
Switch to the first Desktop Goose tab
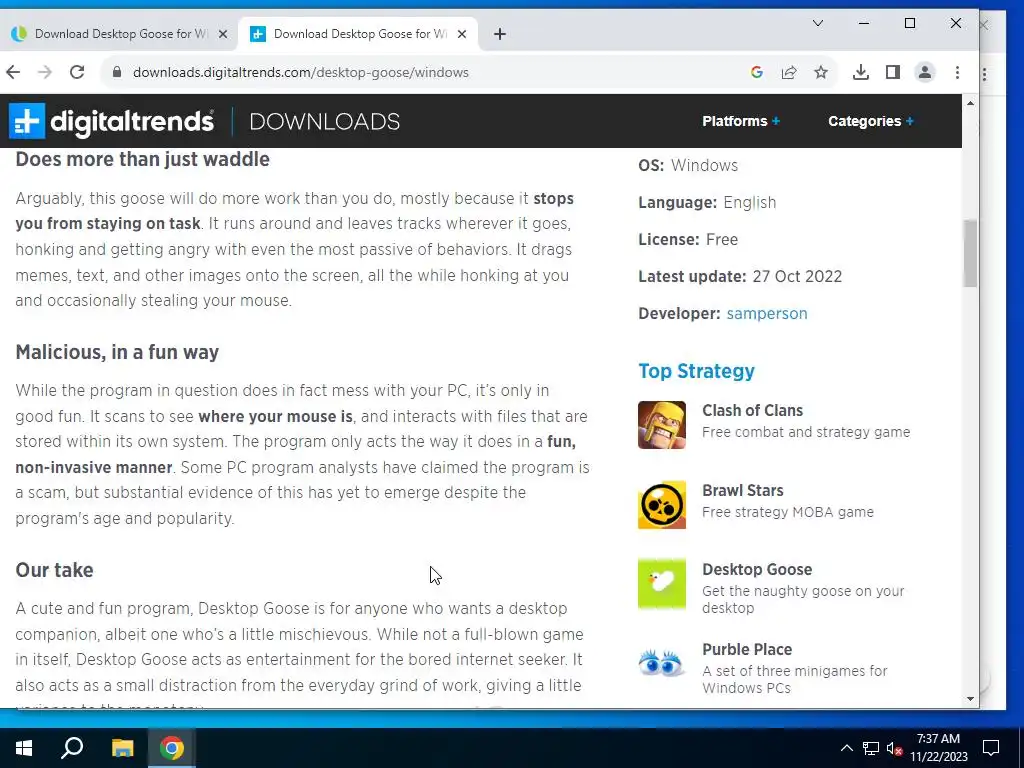[120, 34]
